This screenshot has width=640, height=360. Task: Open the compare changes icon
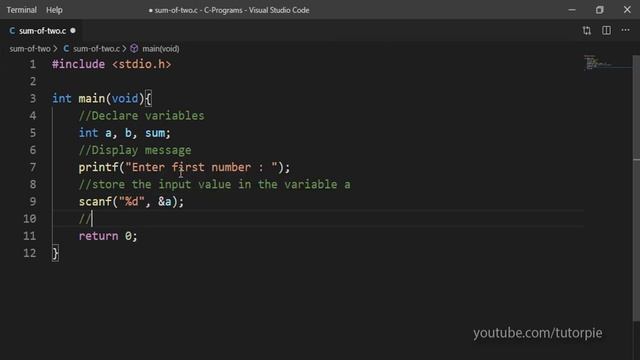click(587, 30)
